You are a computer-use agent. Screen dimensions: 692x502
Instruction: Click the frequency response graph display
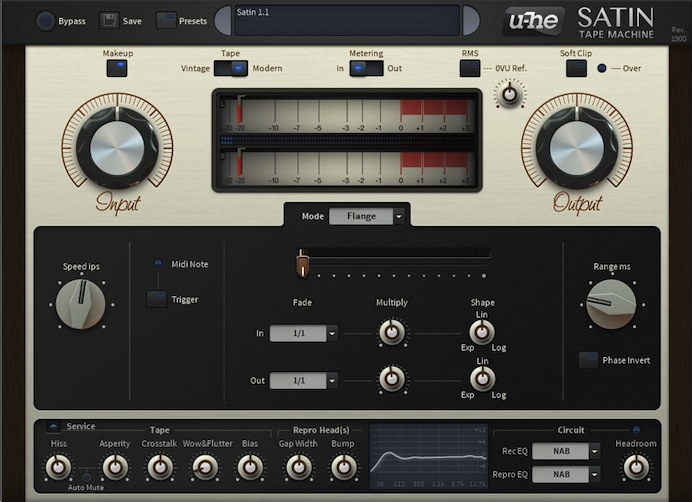[429, 456]
